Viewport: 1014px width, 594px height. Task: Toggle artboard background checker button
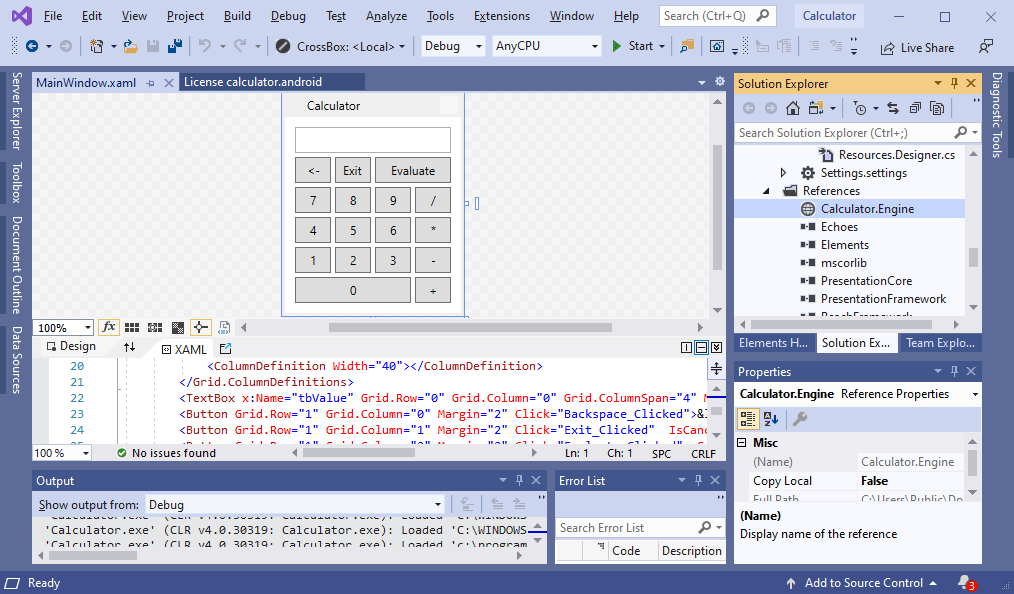coord(178,328)
